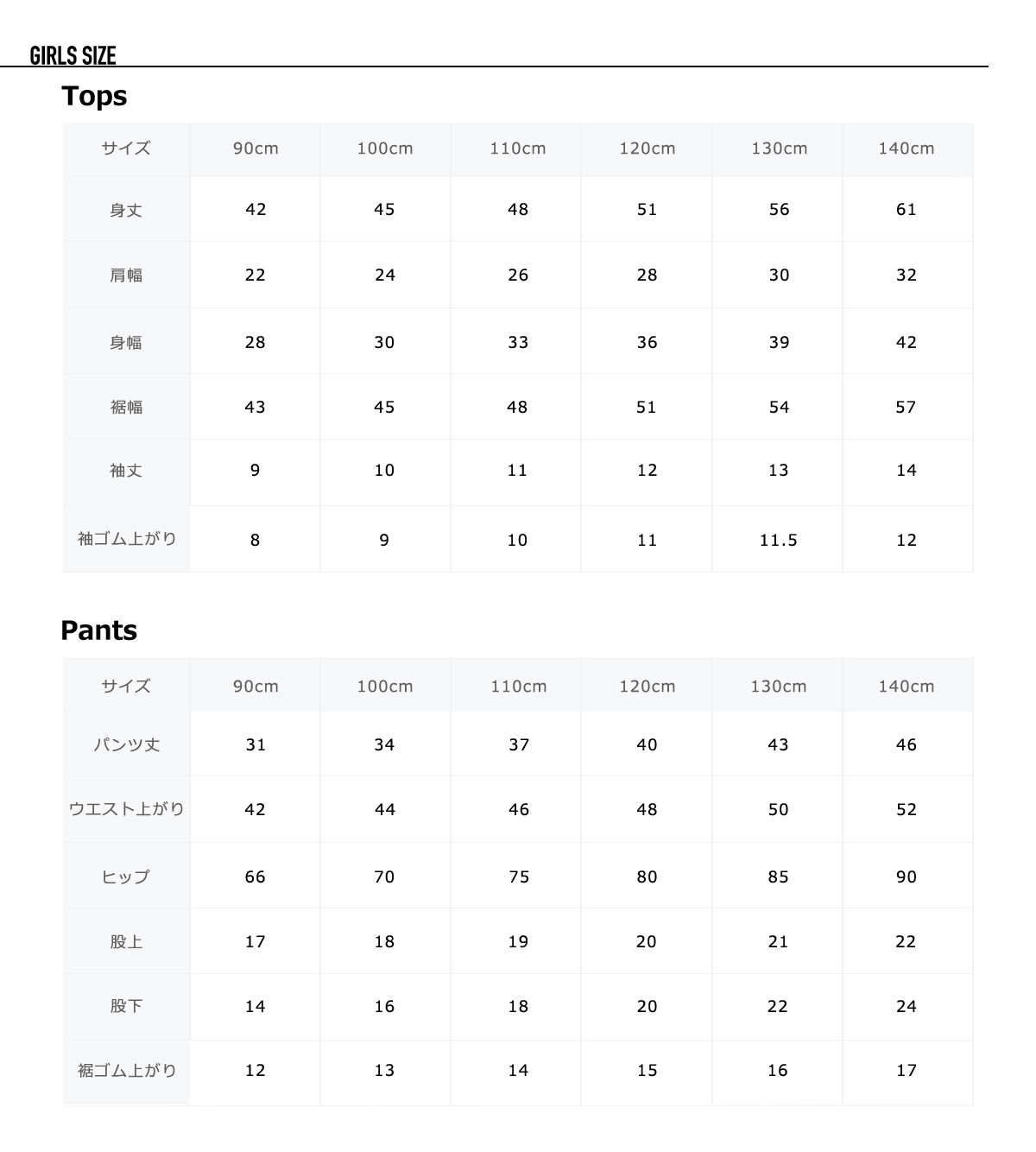Select the Pants table title
1036x1152 pixels.
(98, 630)
